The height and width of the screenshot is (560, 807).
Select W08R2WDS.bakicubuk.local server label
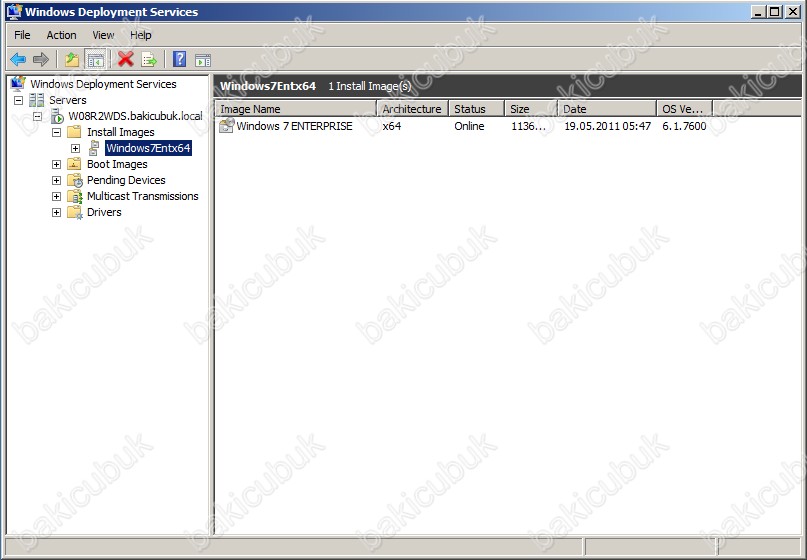135,116
